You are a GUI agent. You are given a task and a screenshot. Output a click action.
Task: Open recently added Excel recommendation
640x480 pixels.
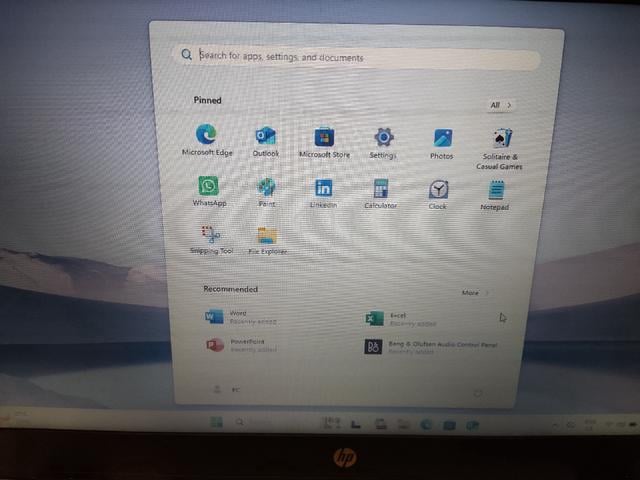pos(401,319)
